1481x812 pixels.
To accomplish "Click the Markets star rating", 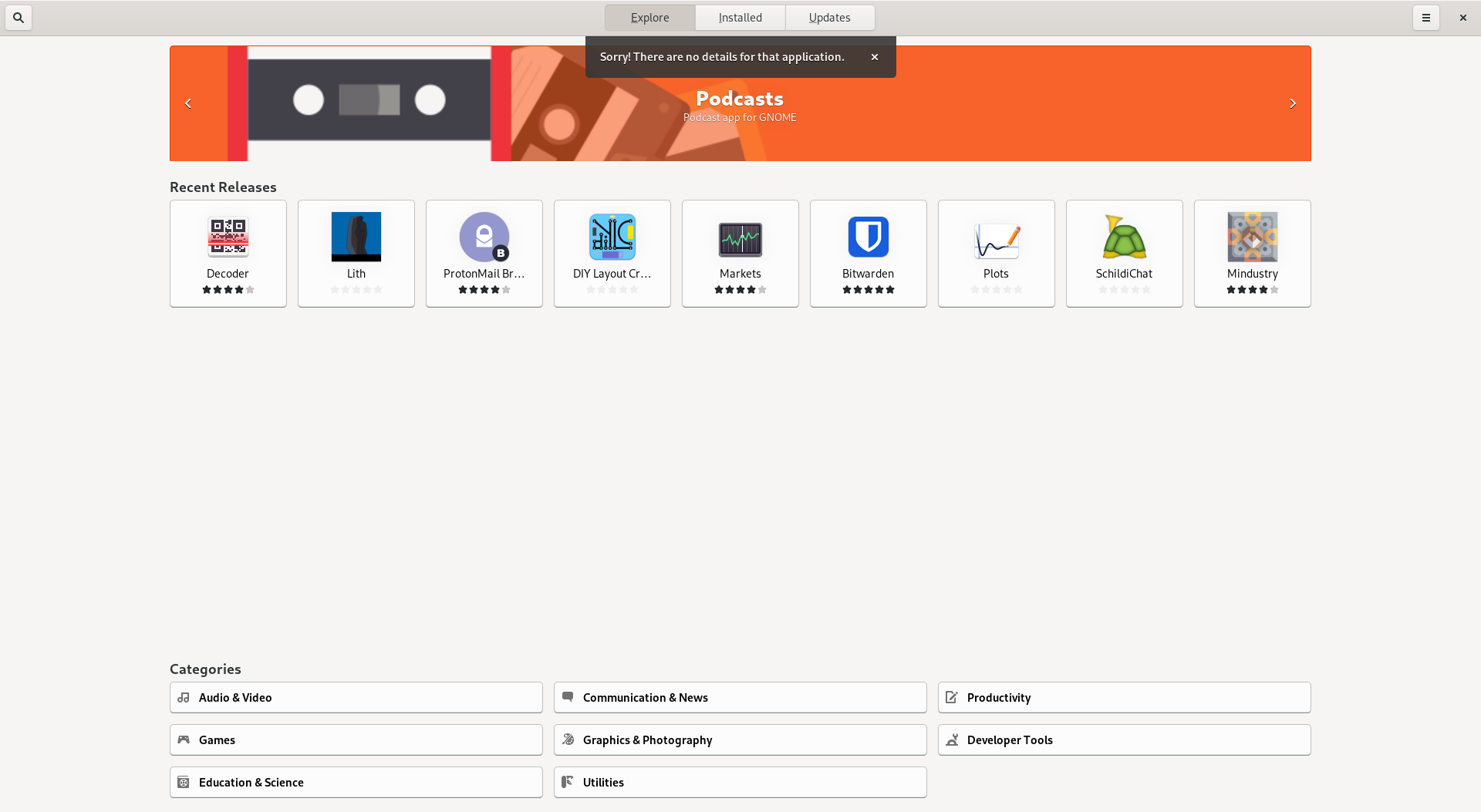I will pyautogui.click(x=740, y=290).
